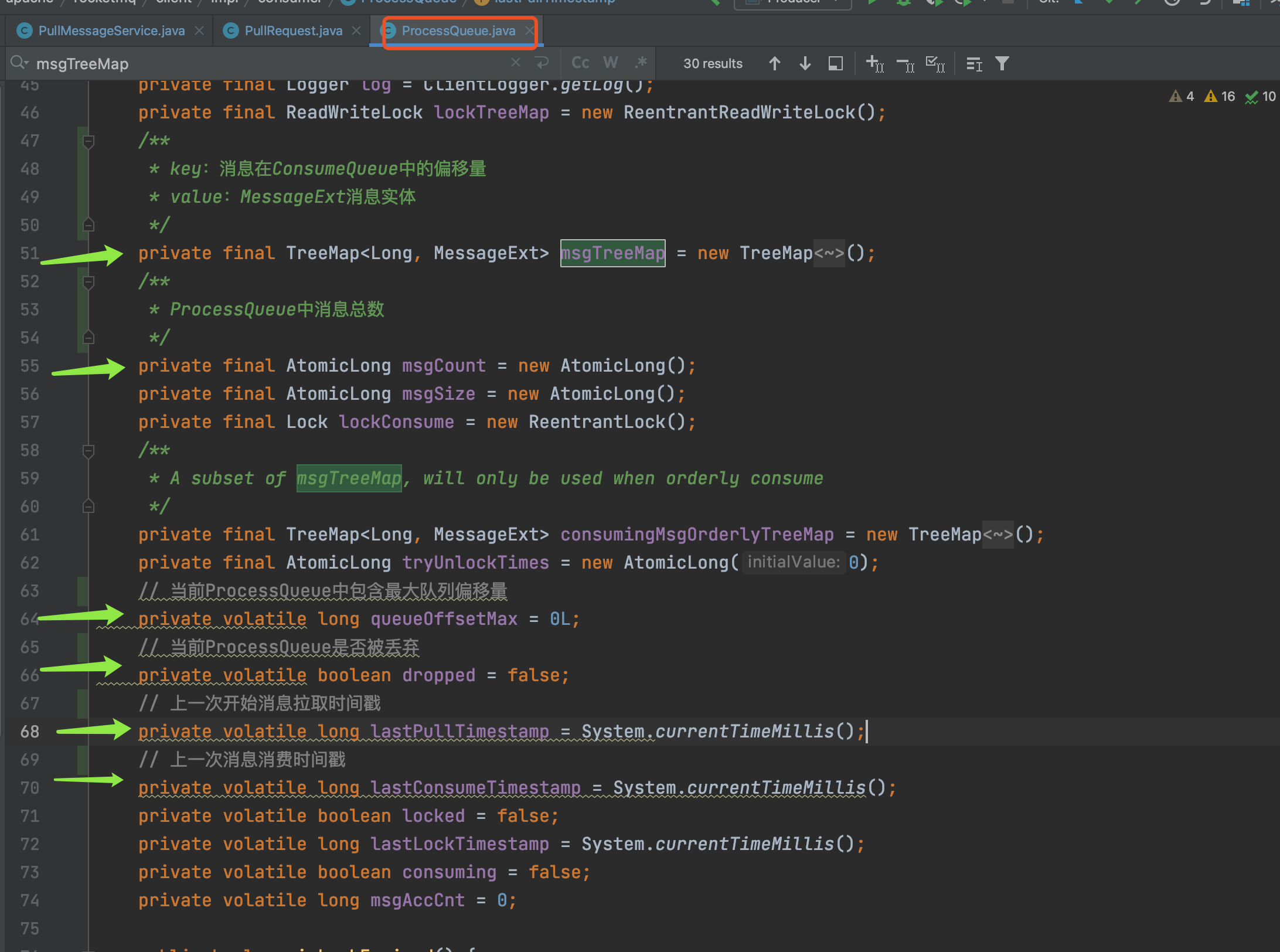Viewport: 1280px width, 952px height.
Task: Click the dropped field name
Action: (x=438, y=675)
